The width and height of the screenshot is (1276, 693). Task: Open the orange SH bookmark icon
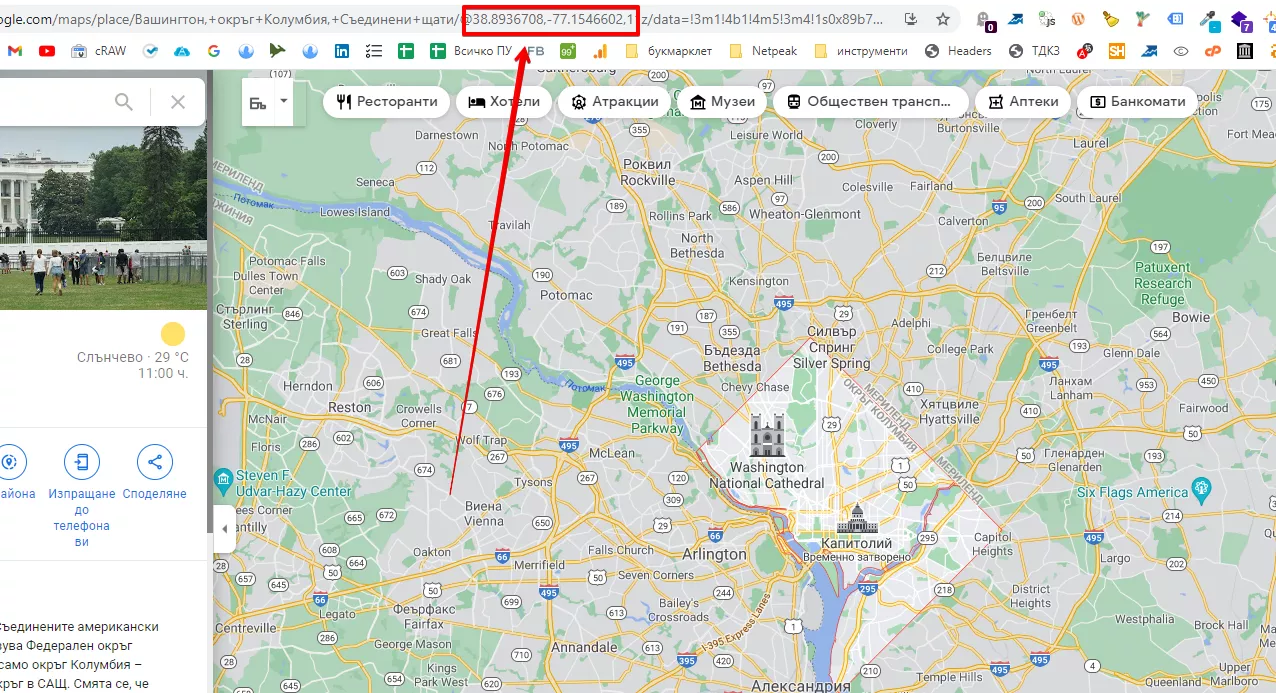coord(1117,51)
